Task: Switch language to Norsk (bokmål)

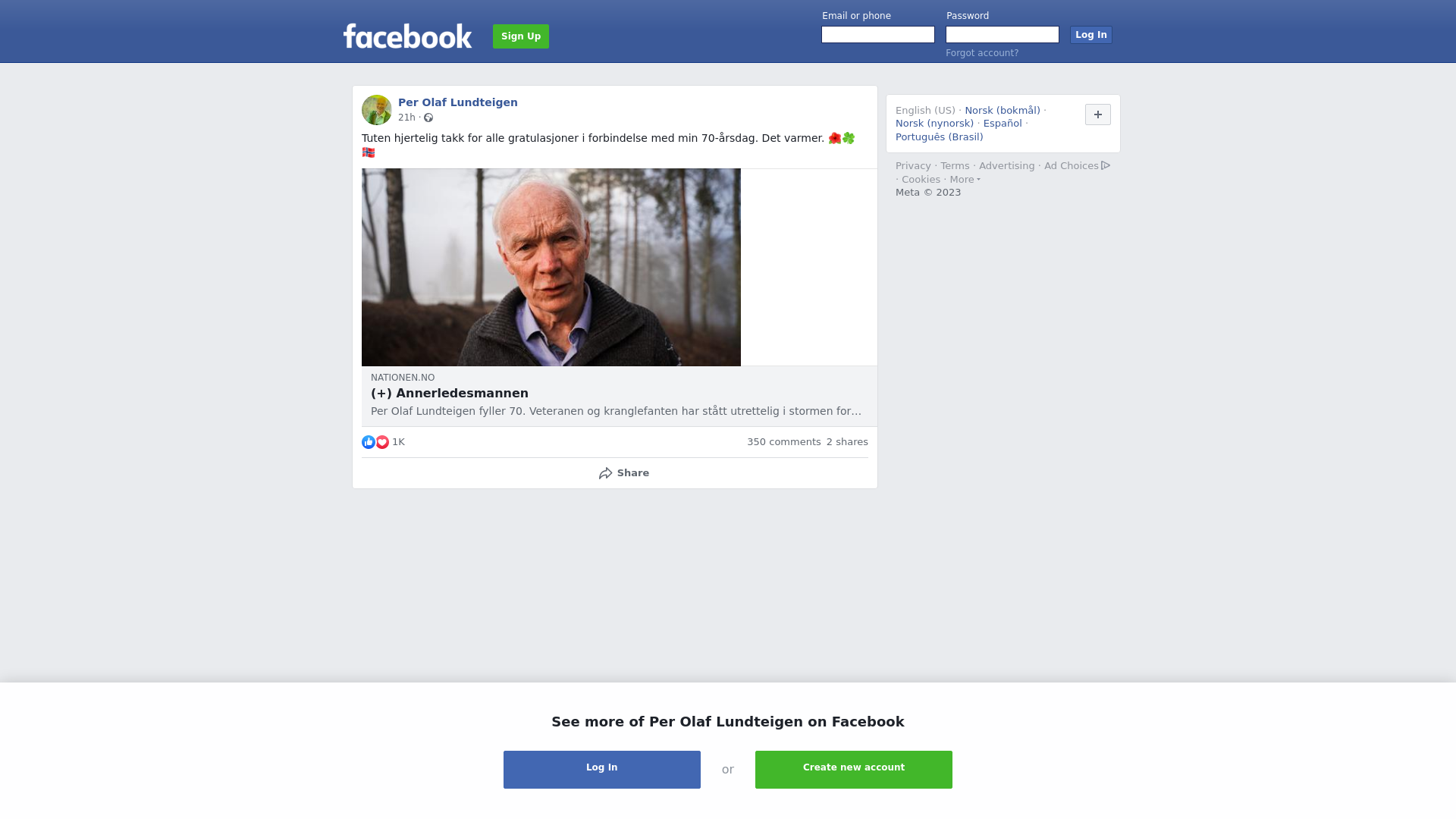Action: tap(1003, 111)
